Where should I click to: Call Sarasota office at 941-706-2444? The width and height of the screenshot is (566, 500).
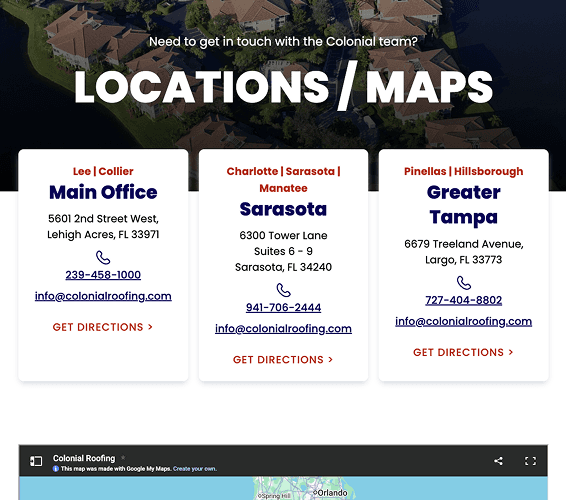[x=283, y=307]
